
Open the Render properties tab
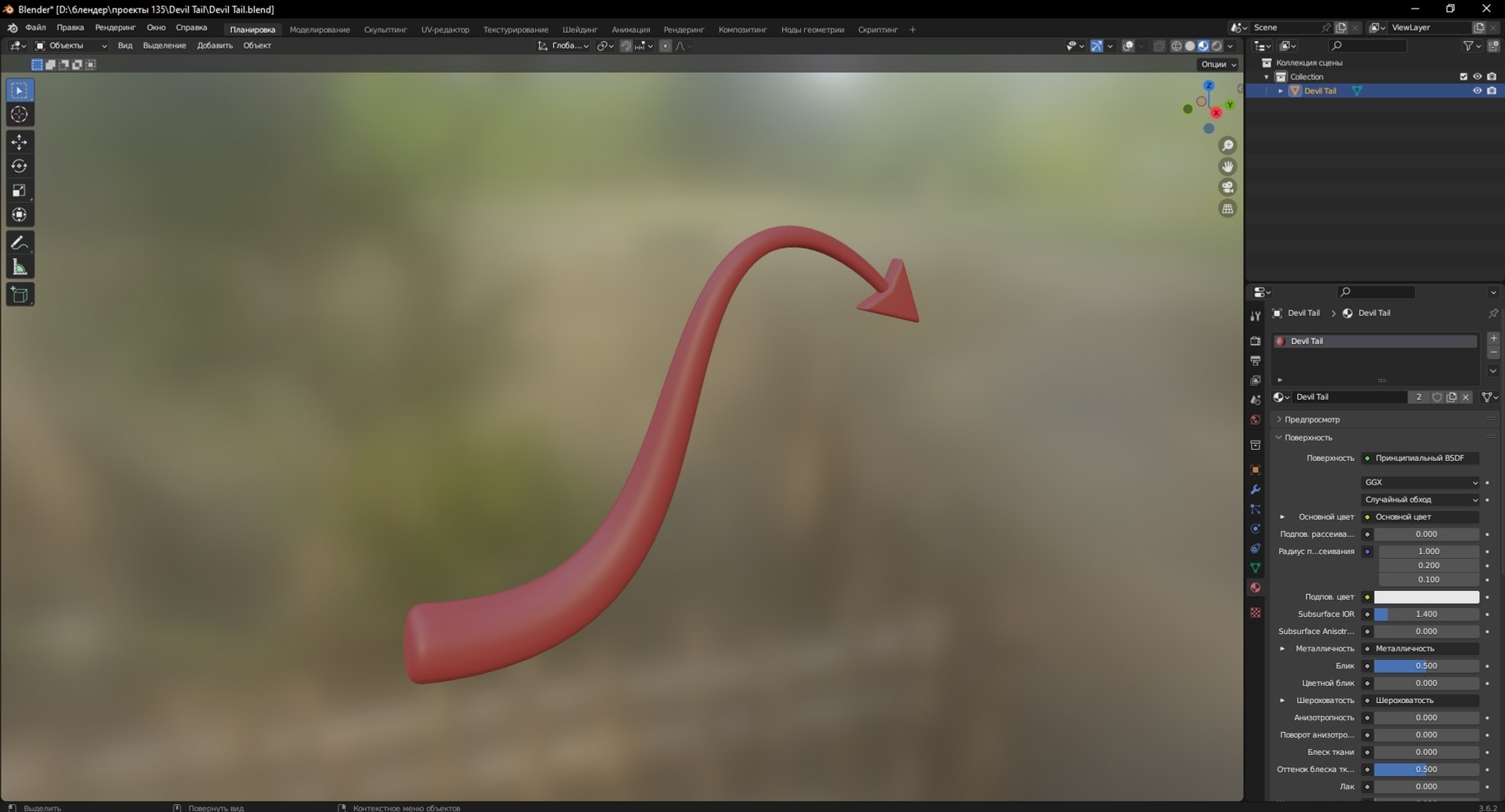pyautogui.click(x=1255, y=341)
